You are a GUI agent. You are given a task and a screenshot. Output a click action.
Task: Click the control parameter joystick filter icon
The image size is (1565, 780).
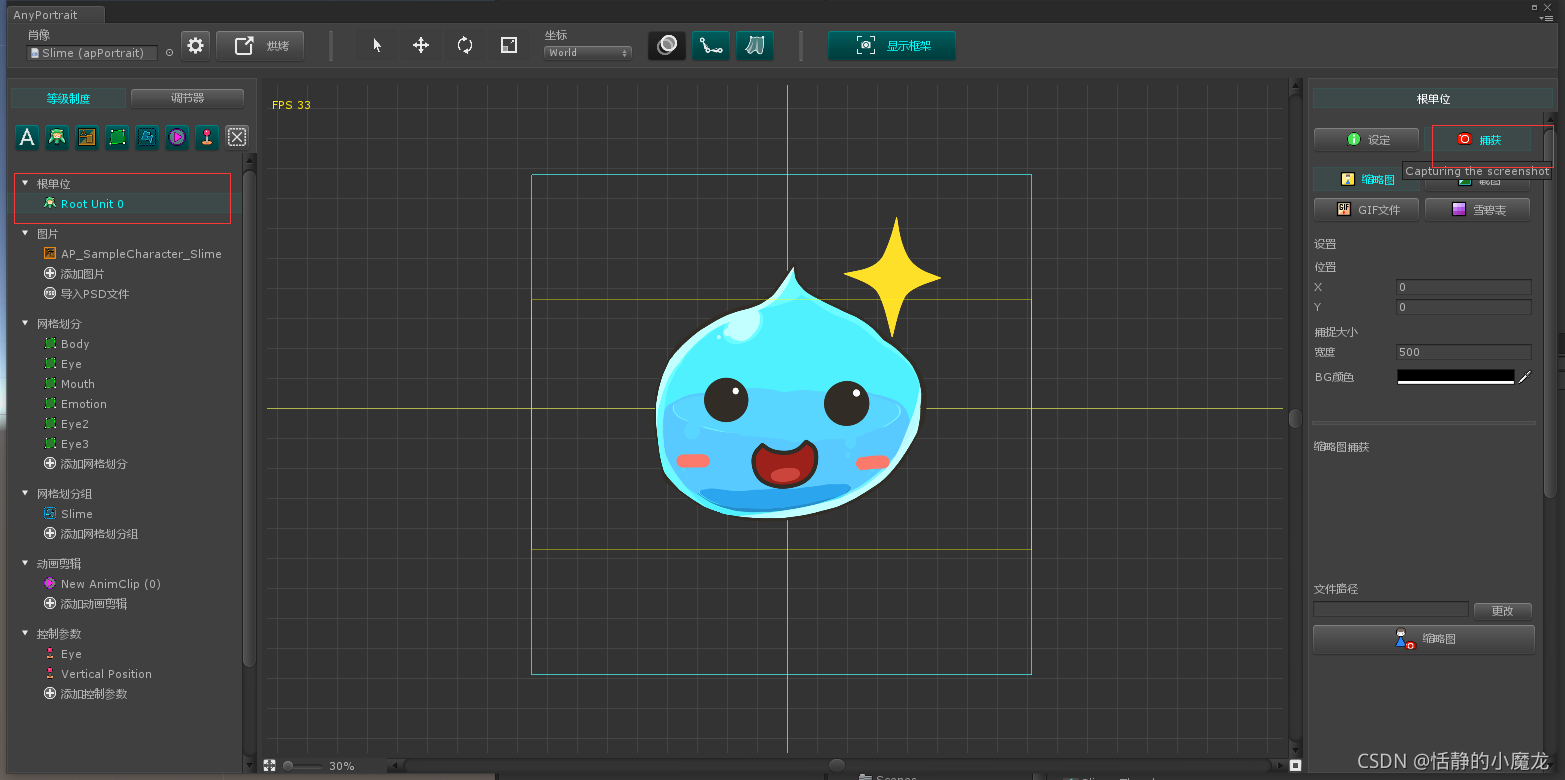[207, 137]
